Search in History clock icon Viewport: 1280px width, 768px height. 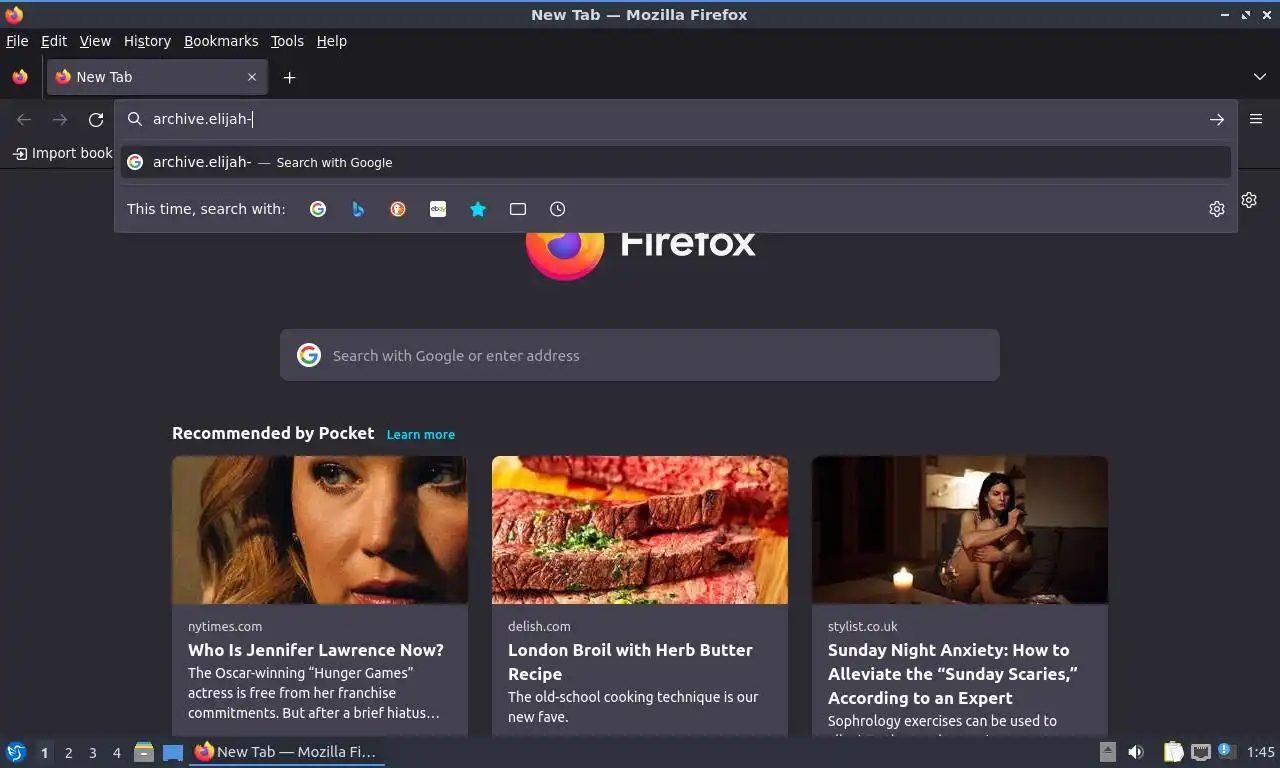[558, 209]
